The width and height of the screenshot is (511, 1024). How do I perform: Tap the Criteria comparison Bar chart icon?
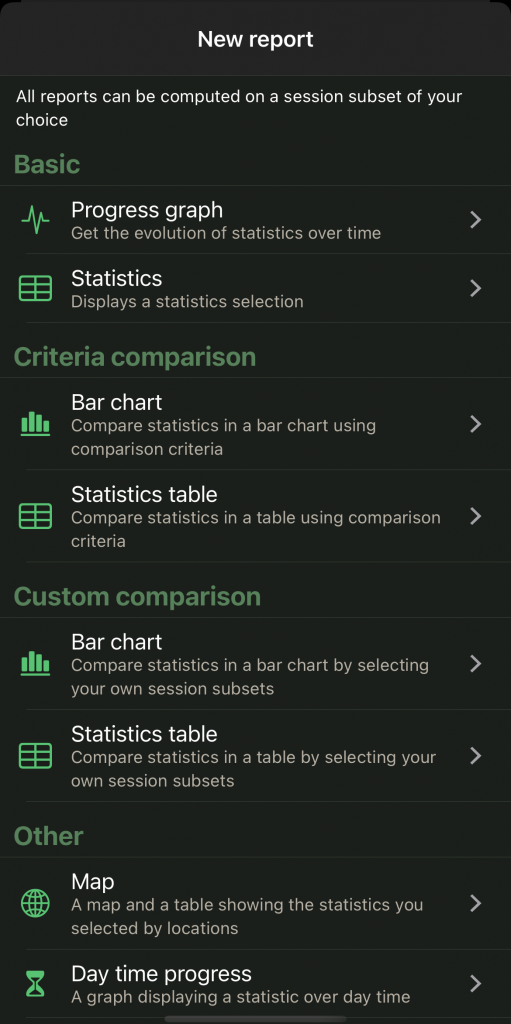point(35,424)
